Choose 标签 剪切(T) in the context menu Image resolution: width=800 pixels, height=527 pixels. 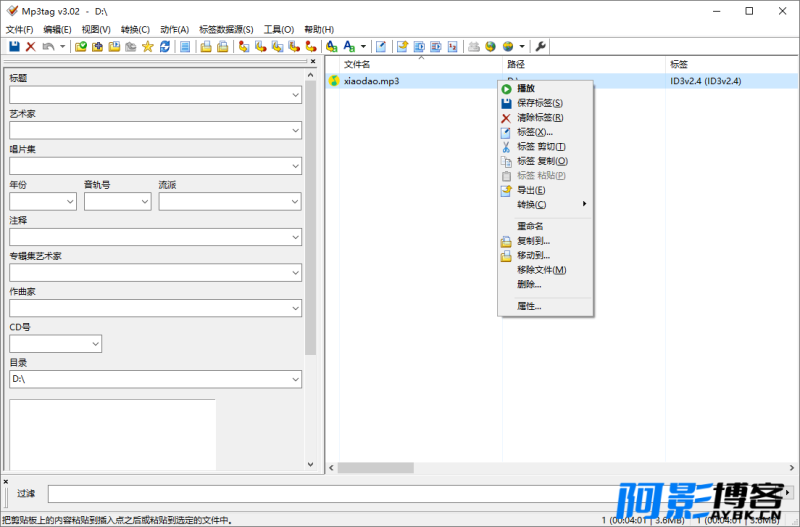545,146
